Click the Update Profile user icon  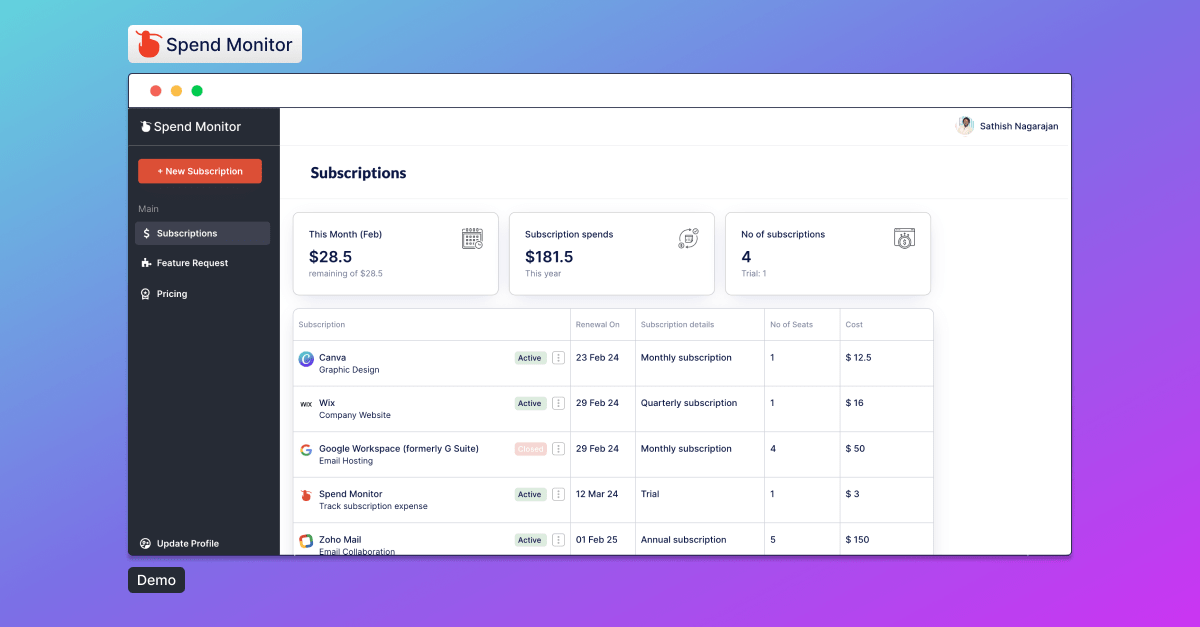tap(146, 544)
